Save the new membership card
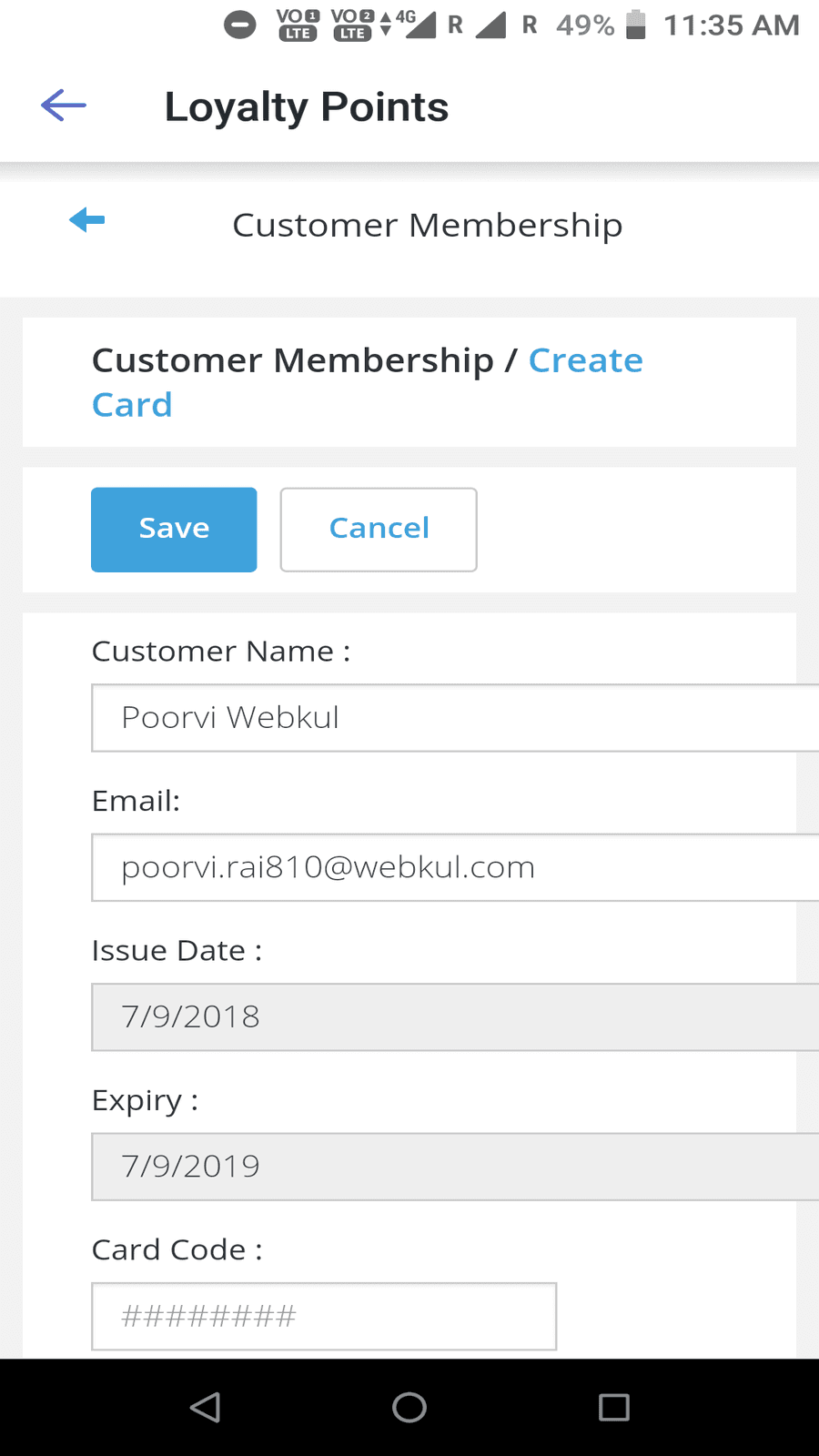This screenshot has width=819, height=1456. tap(174, 530)
